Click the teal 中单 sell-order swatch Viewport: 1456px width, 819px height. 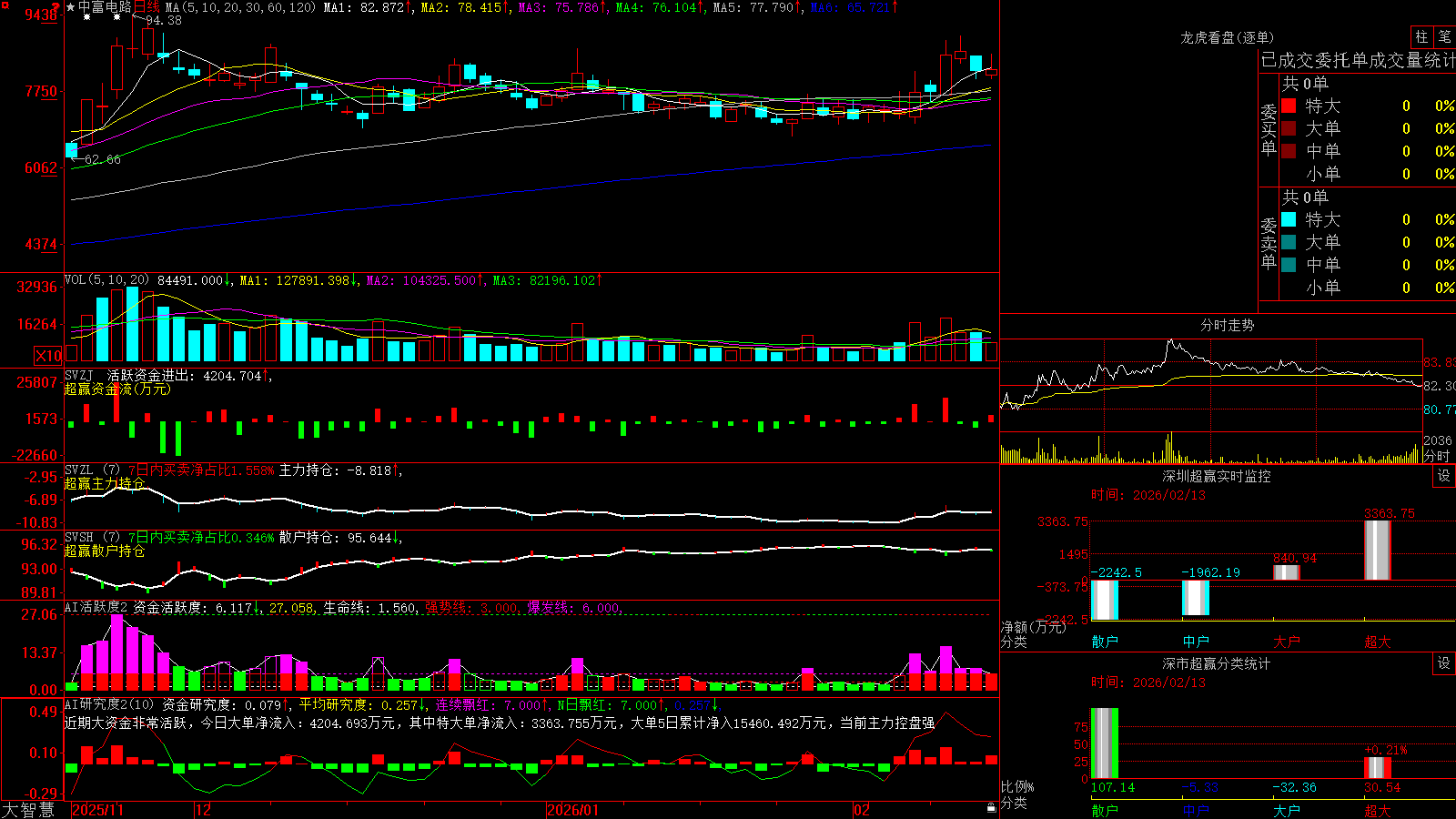pos(1289,265)
